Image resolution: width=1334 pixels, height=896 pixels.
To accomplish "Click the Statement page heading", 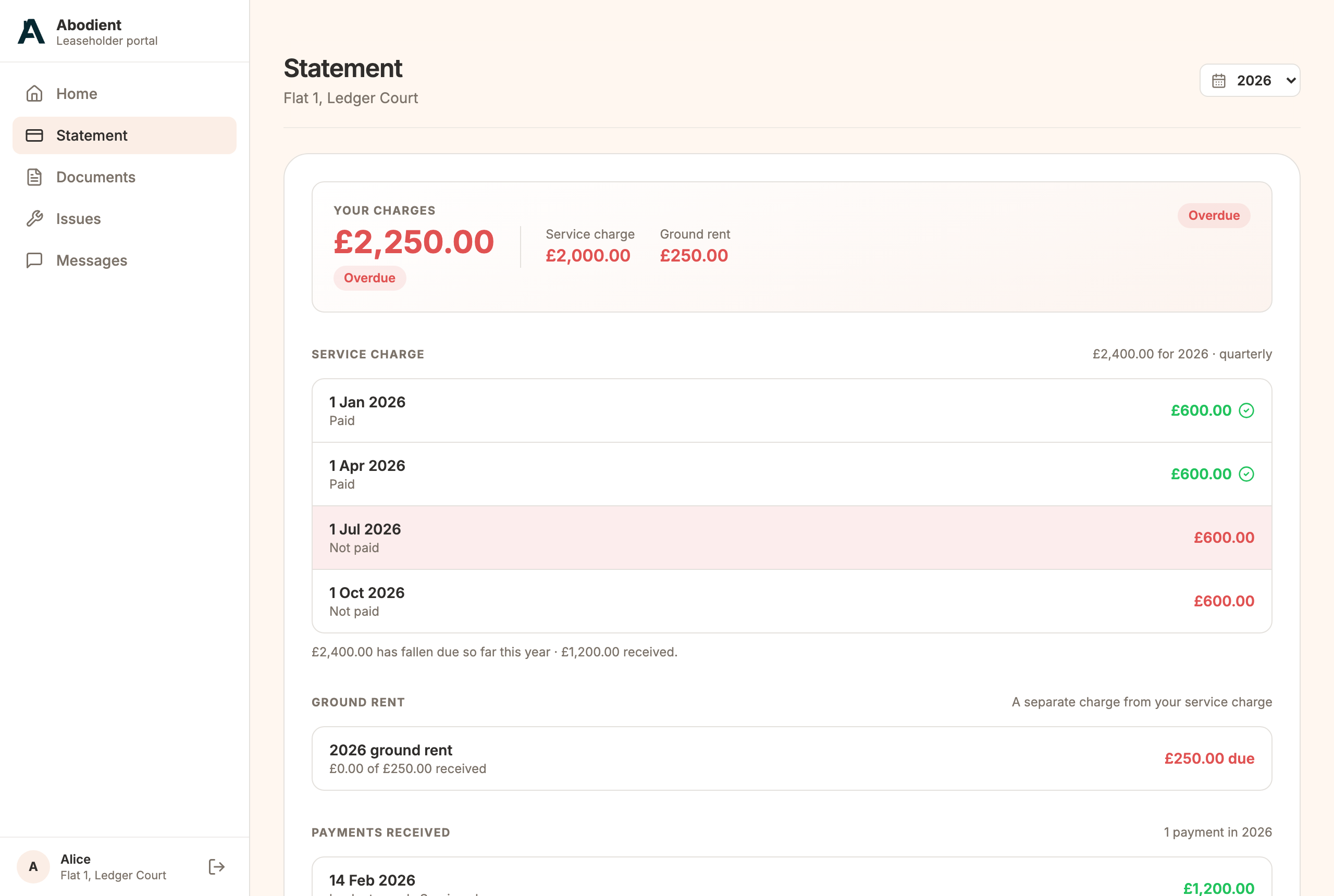I will 343,69.
